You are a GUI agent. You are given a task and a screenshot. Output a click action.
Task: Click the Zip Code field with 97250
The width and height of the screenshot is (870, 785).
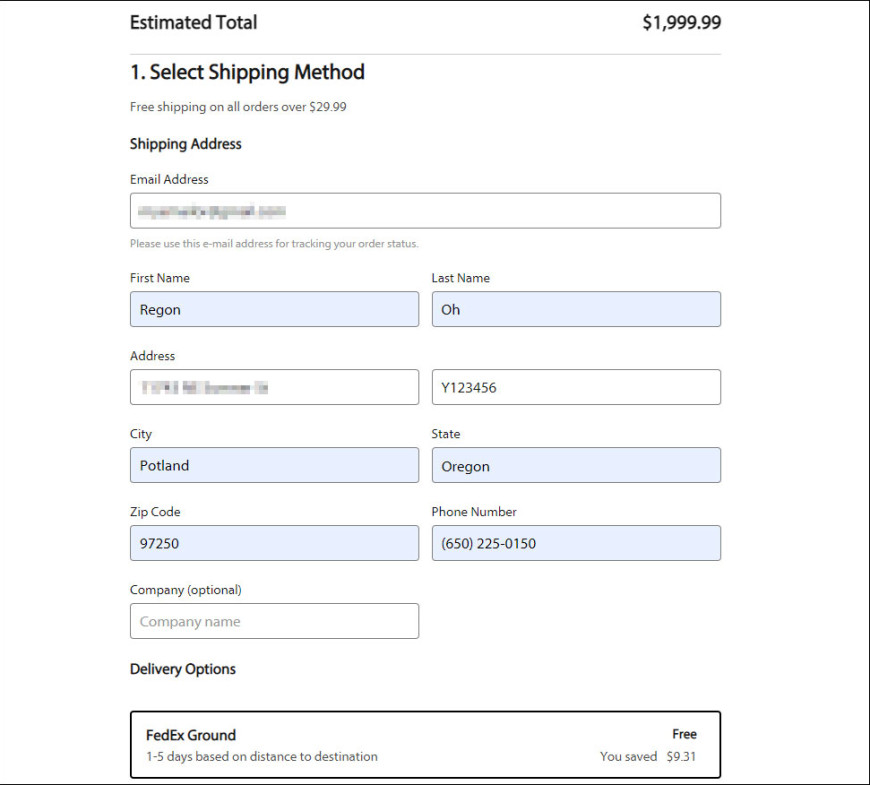point(274,543)
